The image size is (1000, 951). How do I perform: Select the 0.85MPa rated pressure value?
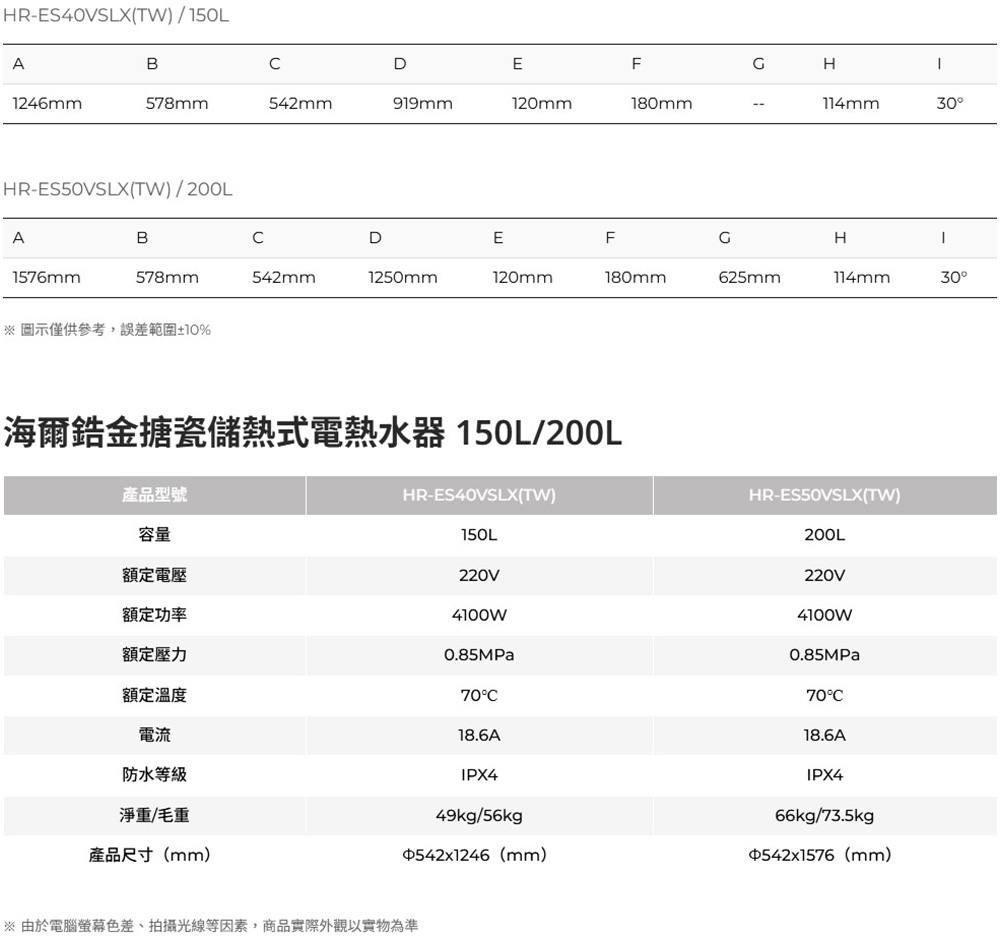pyautogui.click(x=480, y=654)
